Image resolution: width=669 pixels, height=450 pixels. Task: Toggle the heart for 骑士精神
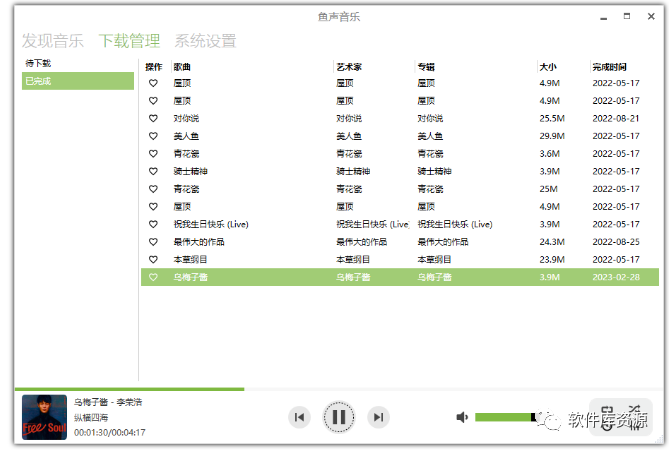point(153,171)
